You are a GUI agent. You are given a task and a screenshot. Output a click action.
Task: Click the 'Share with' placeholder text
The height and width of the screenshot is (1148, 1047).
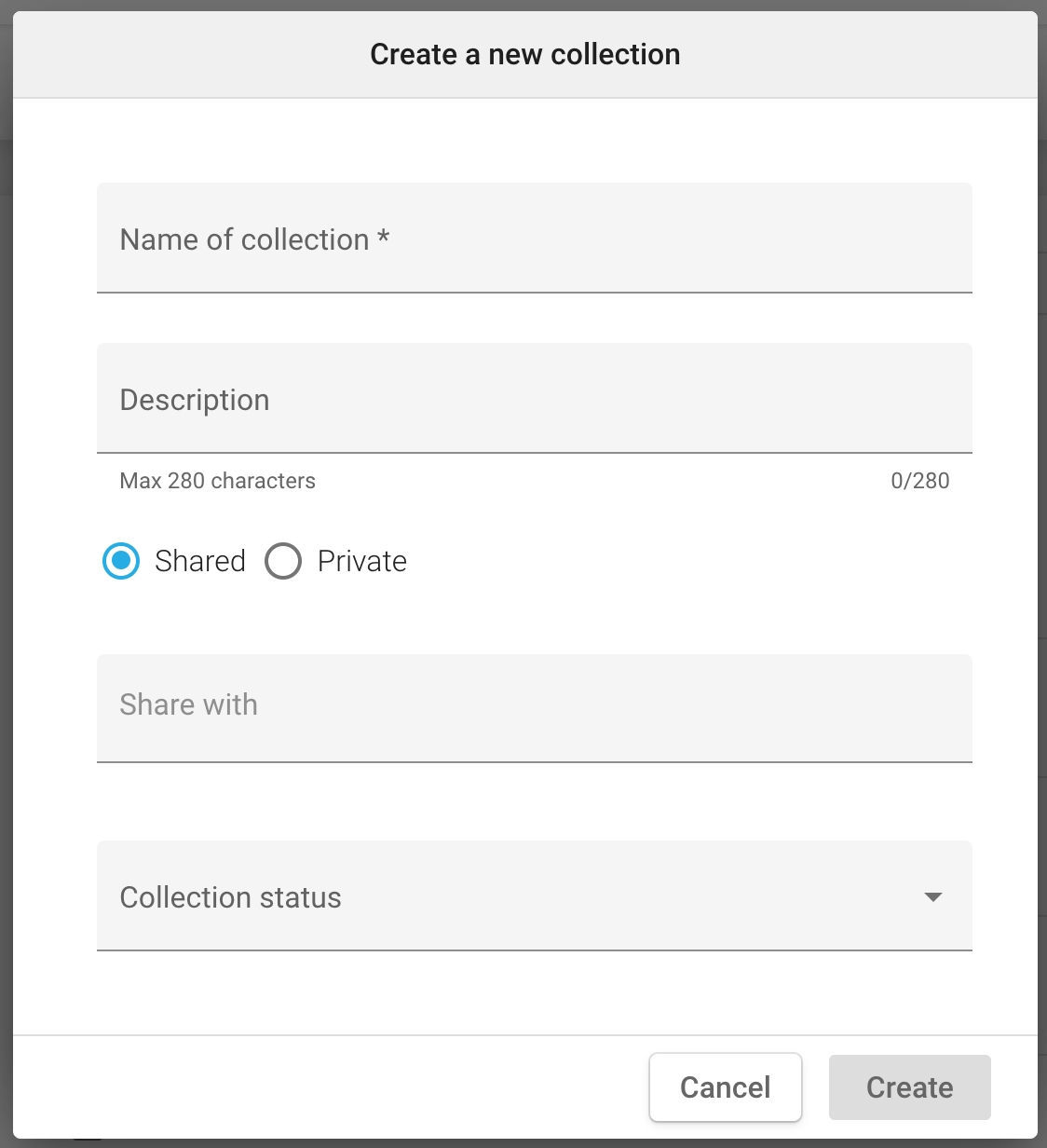click(188, 704)
